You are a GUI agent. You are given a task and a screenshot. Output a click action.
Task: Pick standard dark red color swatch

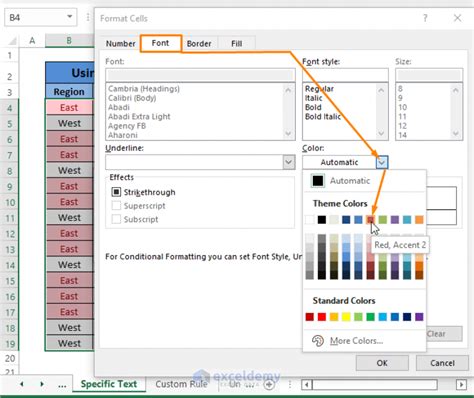pos(310,316)
